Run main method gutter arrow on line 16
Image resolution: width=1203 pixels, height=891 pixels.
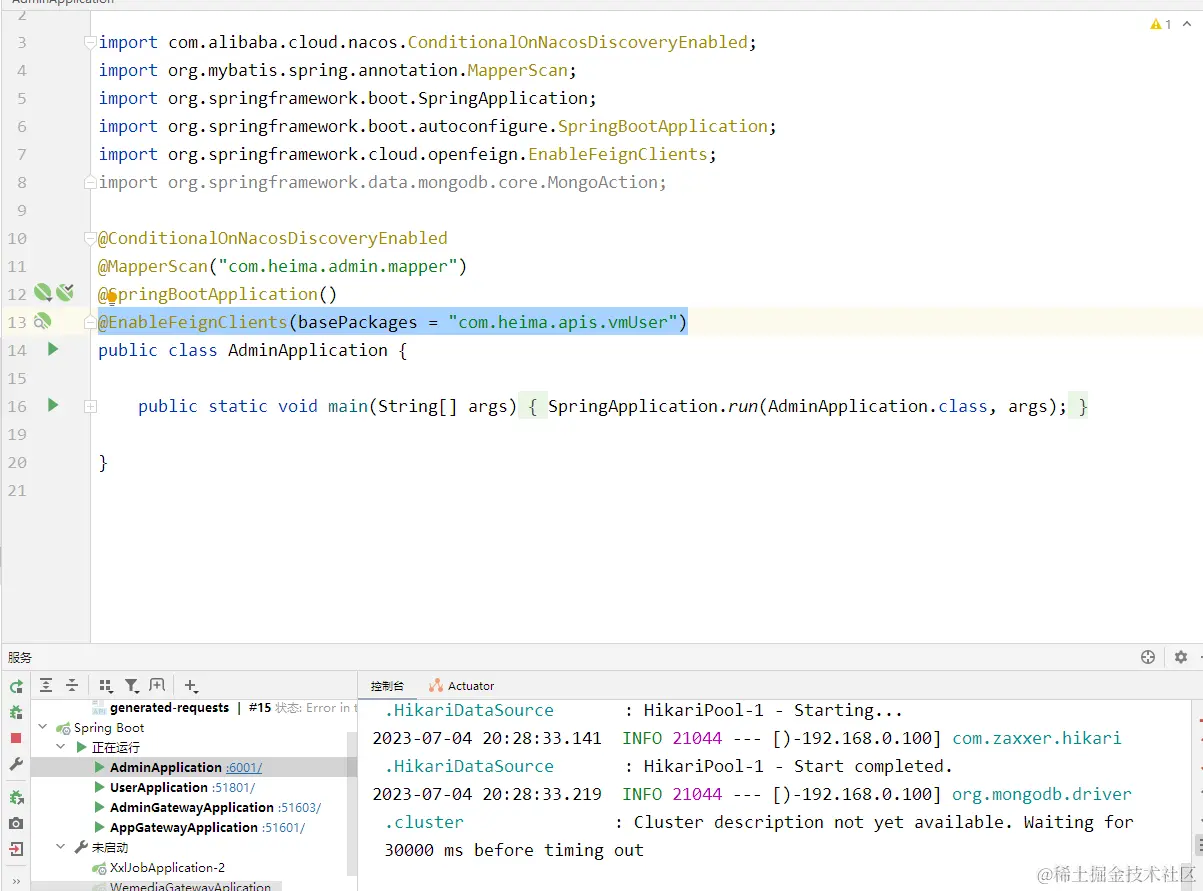[x=53, y=405]
